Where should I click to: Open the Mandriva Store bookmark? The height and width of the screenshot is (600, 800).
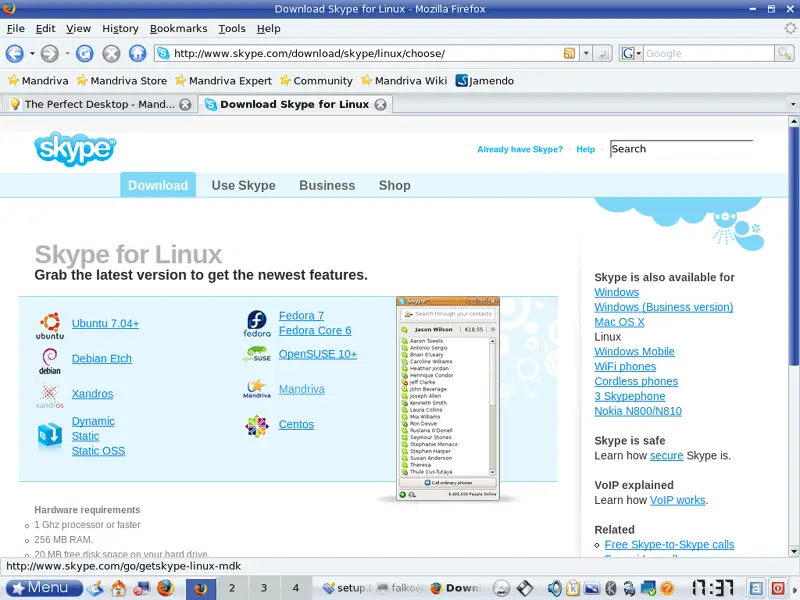tap(121, 81)
